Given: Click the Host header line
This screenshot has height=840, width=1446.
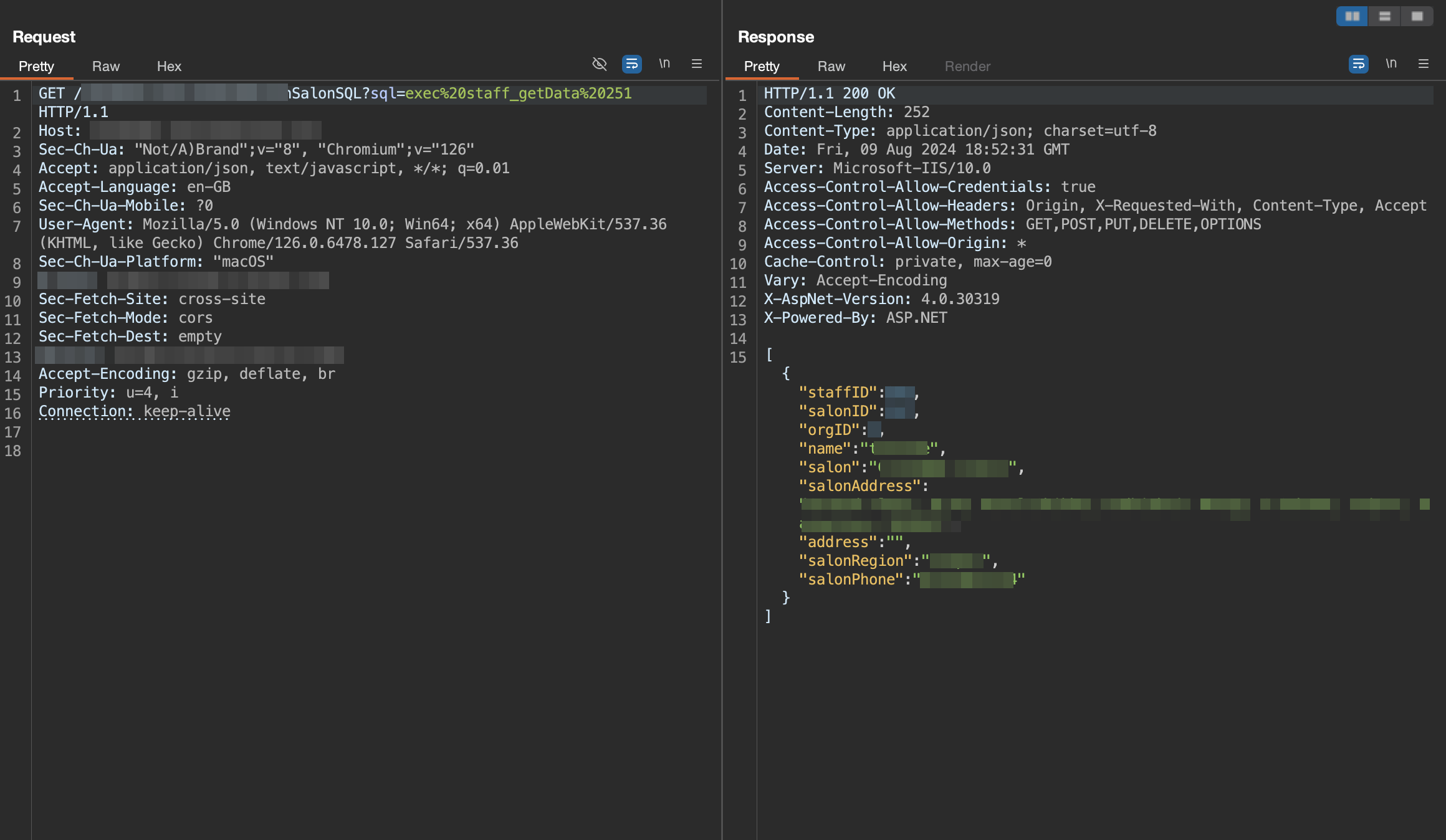Looking at the screenshot, I should pyautogui.click(x=180, y=131).
